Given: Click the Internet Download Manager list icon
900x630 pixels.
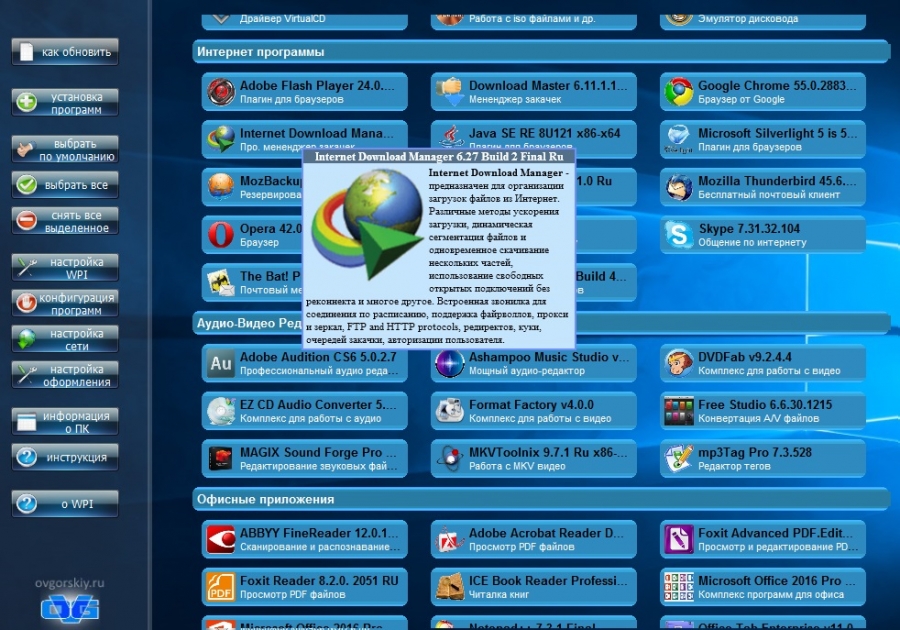Looking at the screenshot, I should 221,139.
